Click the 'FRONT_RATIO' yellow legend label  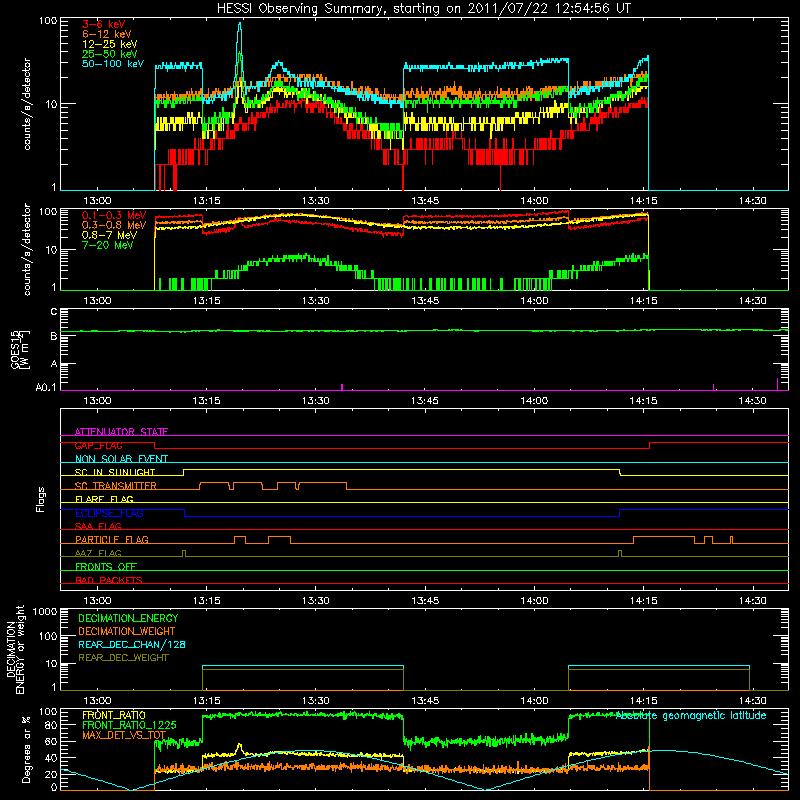(114, 715)
